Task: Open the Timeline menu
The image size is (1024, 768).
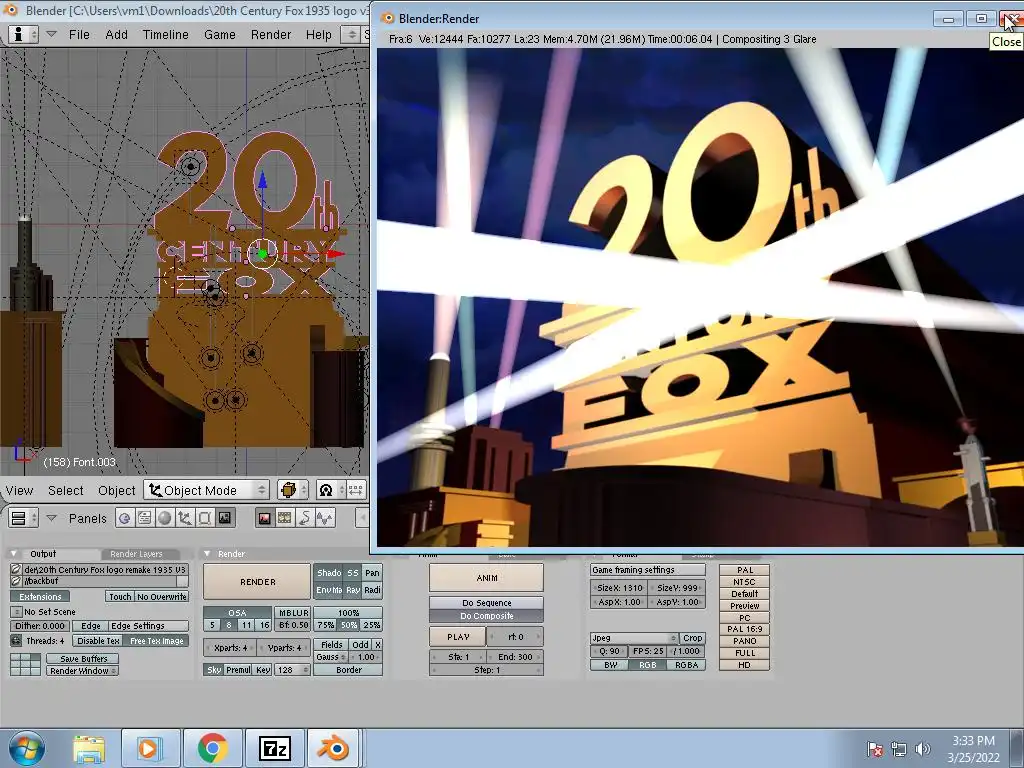Action: (165, 35)
